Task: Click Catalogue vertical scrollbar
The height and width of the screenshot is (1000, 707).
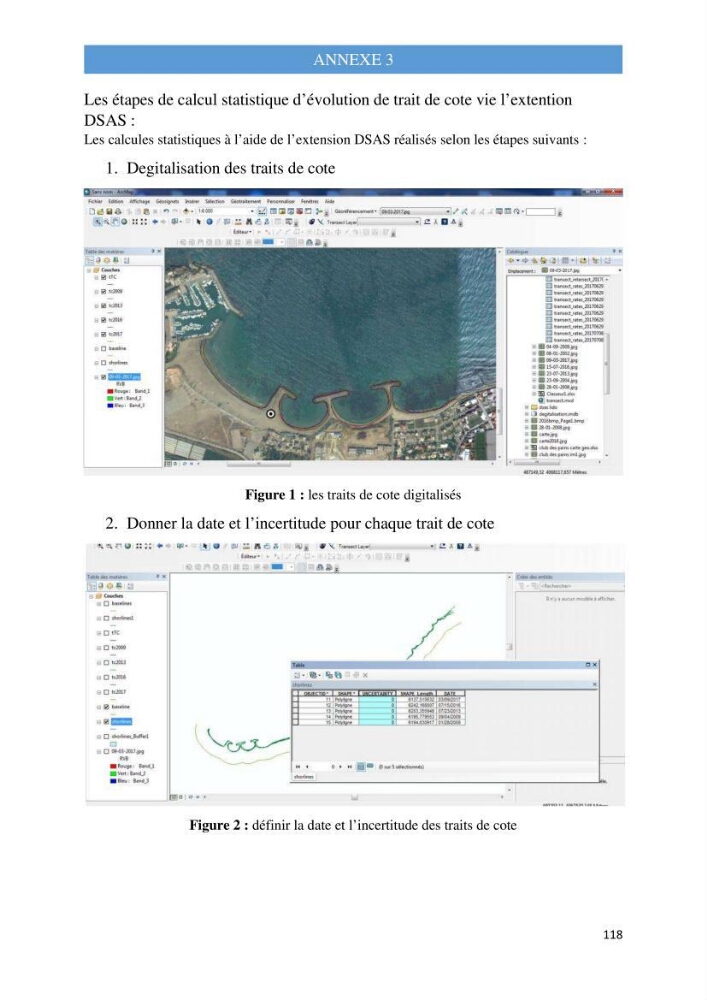Action: pyautogui.click(x=606, y=364)
